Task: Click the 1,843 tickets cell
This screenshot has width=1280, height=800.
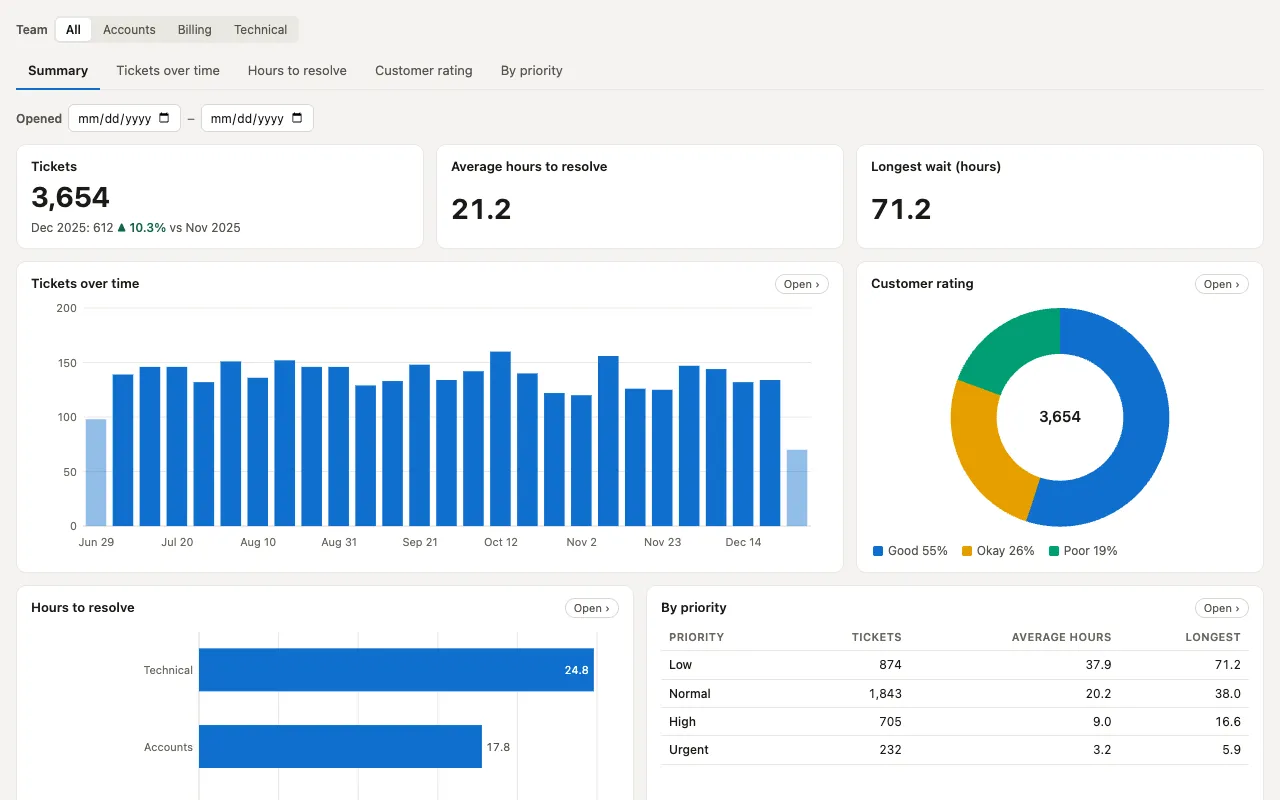Action: click(x=885, y=694)
